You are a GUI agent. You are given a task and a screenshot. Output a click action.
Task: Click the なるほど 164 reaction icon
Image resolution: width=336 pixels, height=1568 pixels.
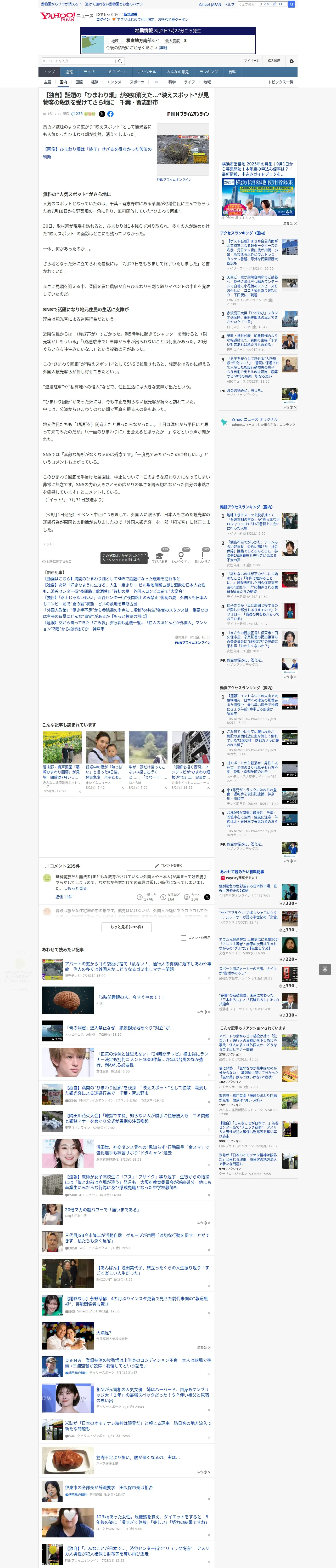(x=164, y=897)
